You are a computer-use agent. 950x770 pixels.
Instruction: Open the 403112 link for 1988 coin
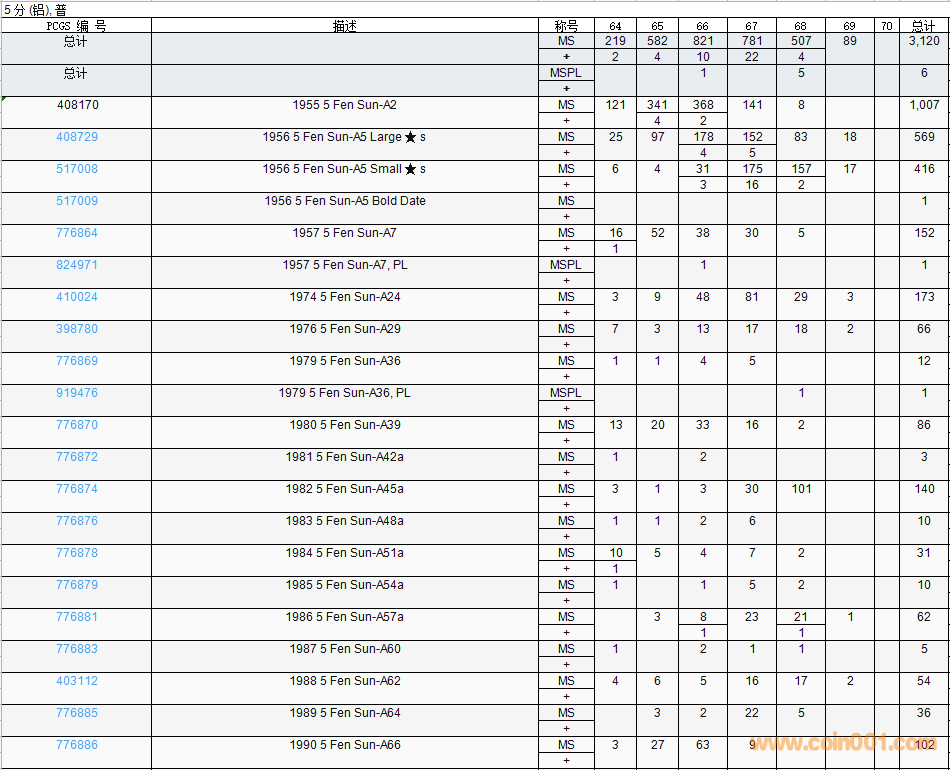pos(77,681)
